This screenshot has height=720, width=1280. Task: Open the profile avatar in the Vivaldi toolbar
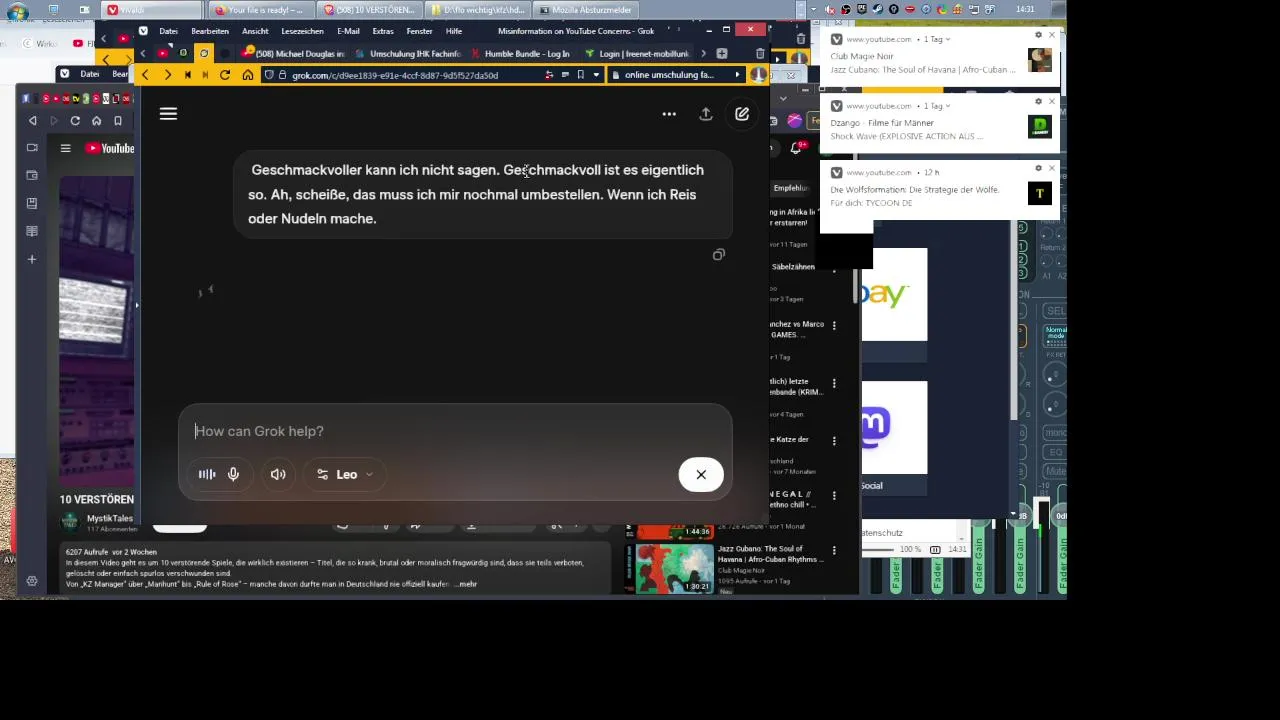[759, 75]
